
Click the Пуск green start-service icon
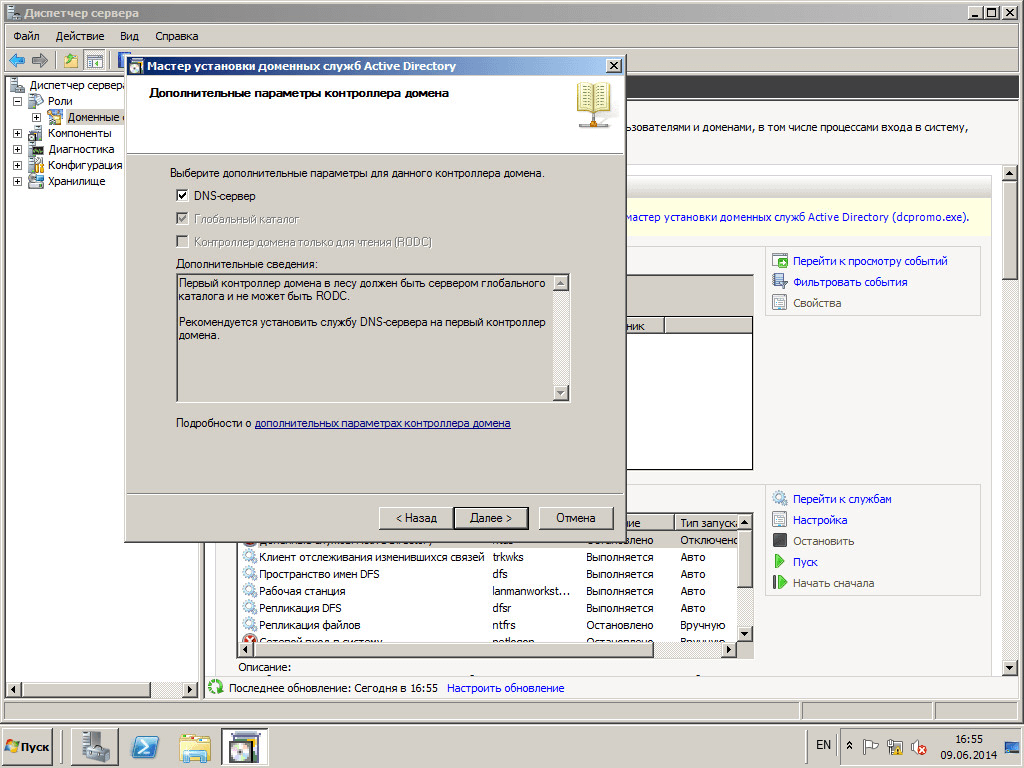[x=780, y=562]
